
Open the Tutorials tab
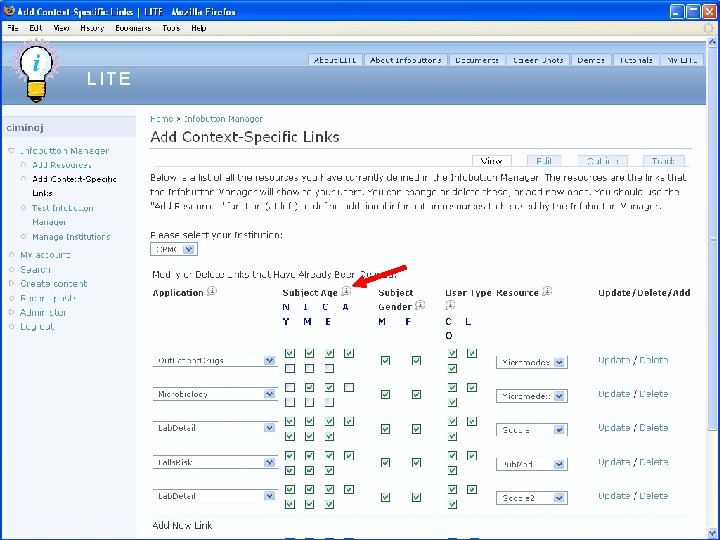pos(636,60)
